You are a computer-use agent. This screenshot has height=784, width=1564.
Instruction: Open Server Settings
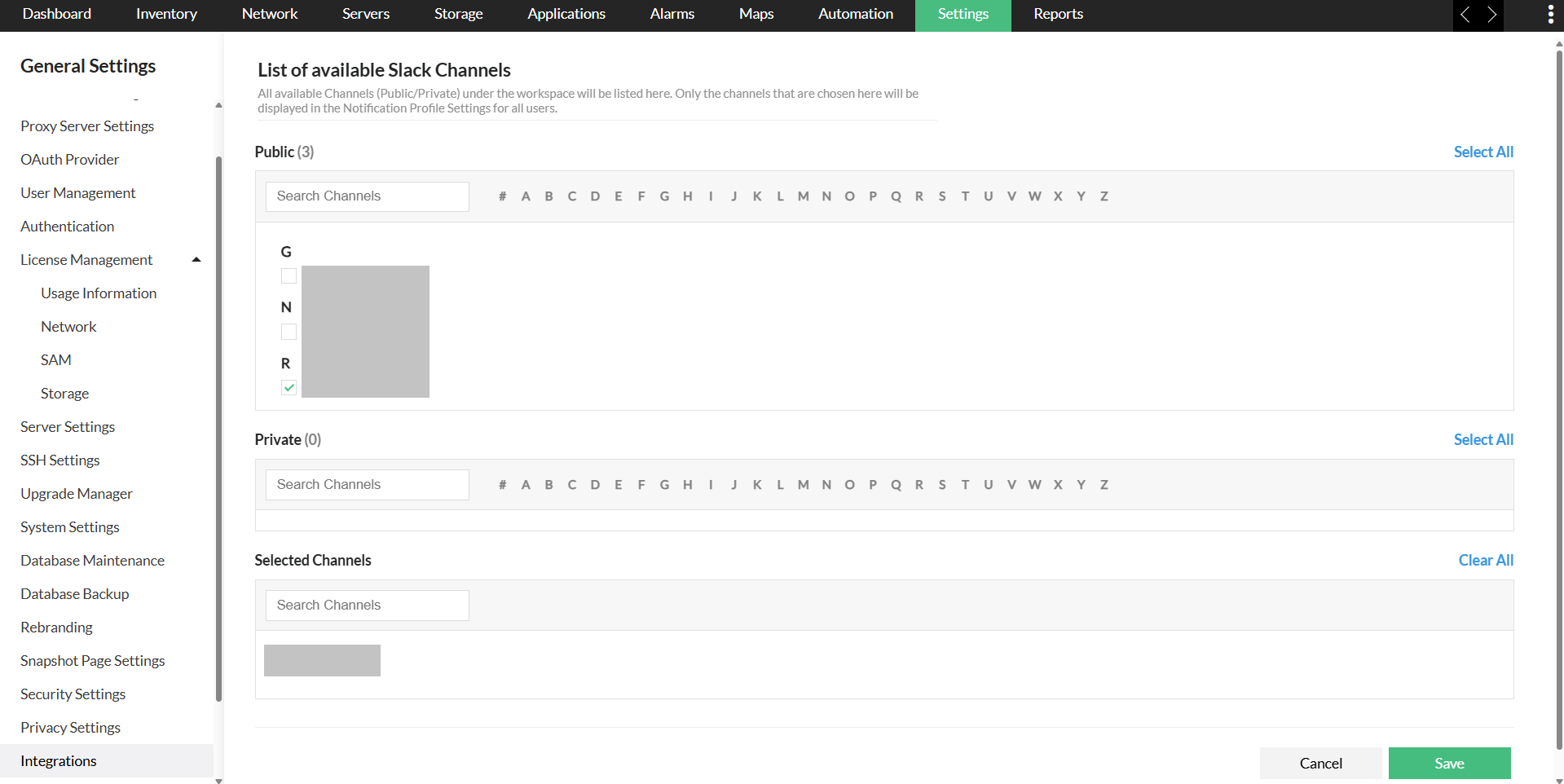coord(68,427)
